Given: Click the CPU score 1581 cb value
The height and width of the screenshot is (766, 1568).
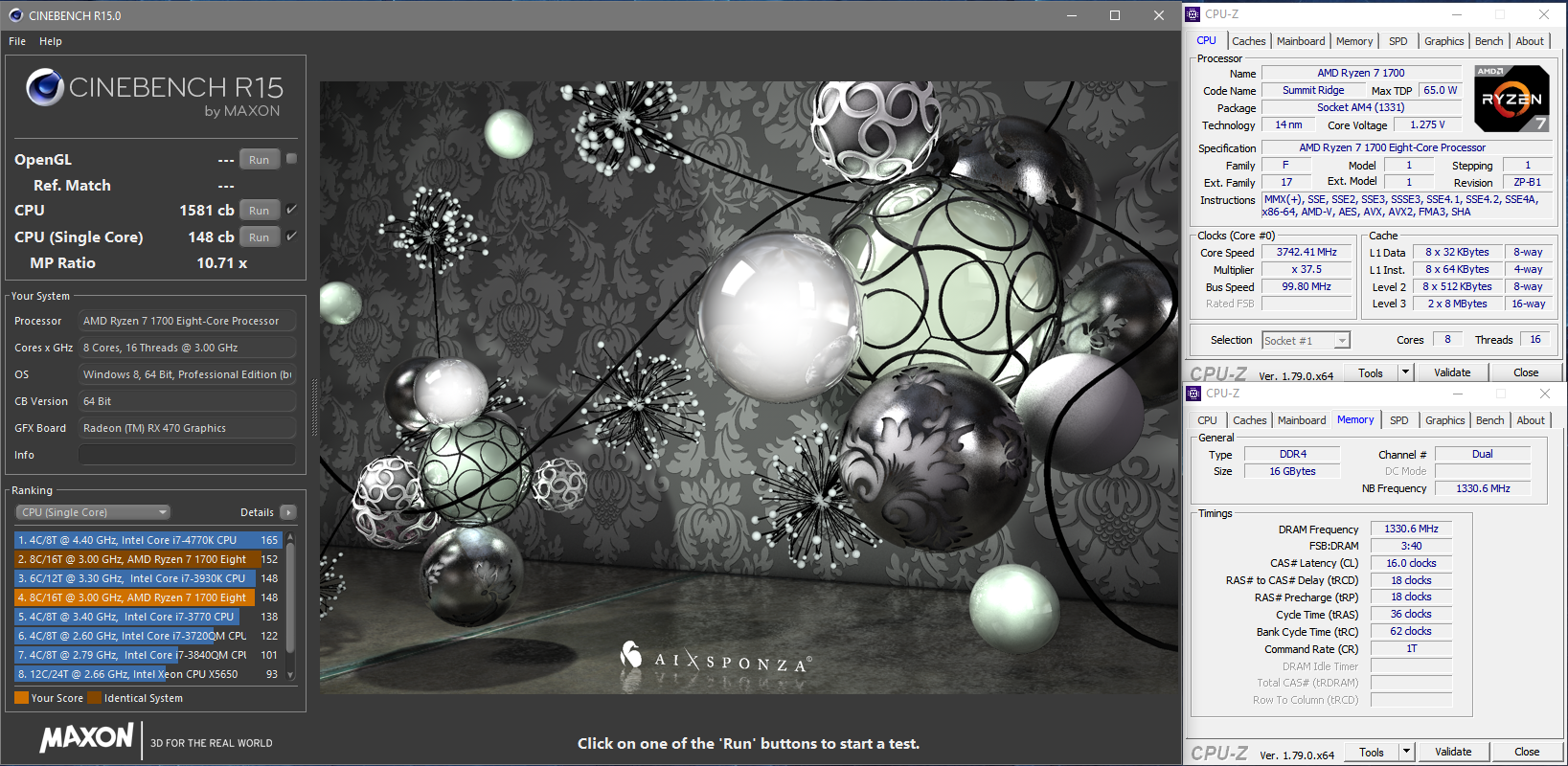Looking at the screenshot, I should 207,210.
